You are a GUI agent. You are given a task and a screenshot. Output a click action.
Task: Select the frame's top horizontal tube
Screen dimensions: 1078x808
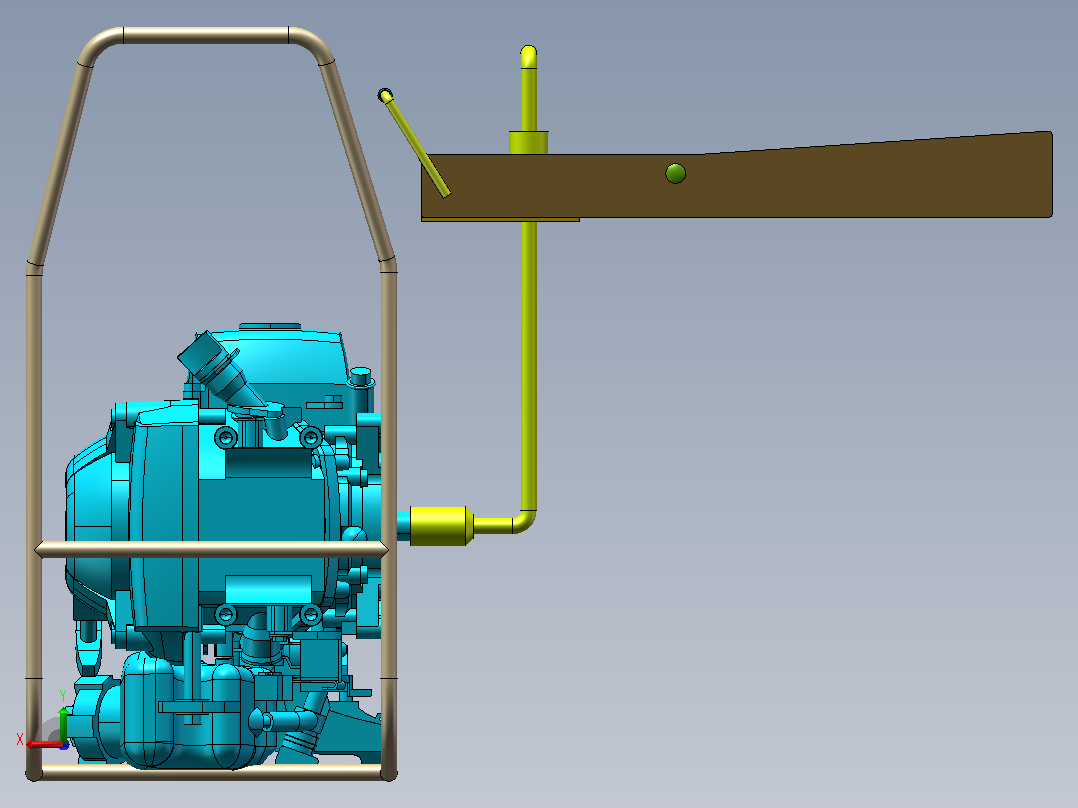[x=206, y=35]
